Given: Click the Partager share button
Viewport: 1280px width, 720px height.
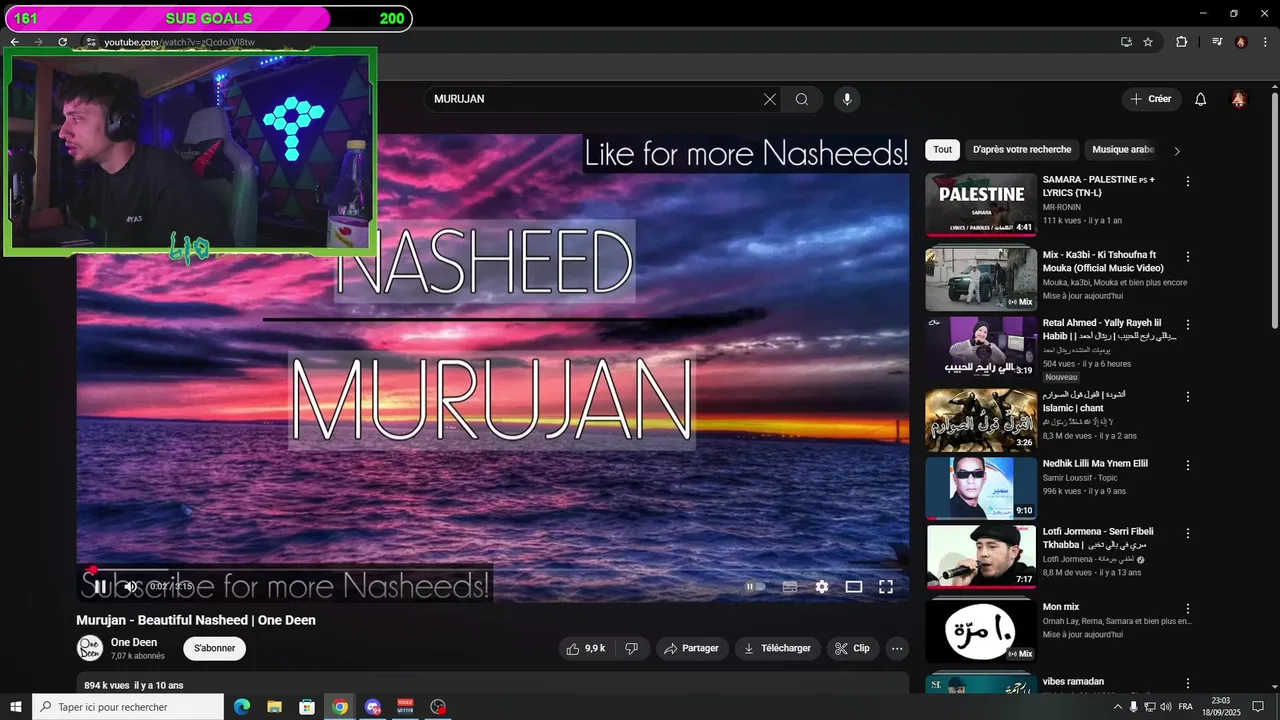Looking at the screenshot, I should (692, 648).
